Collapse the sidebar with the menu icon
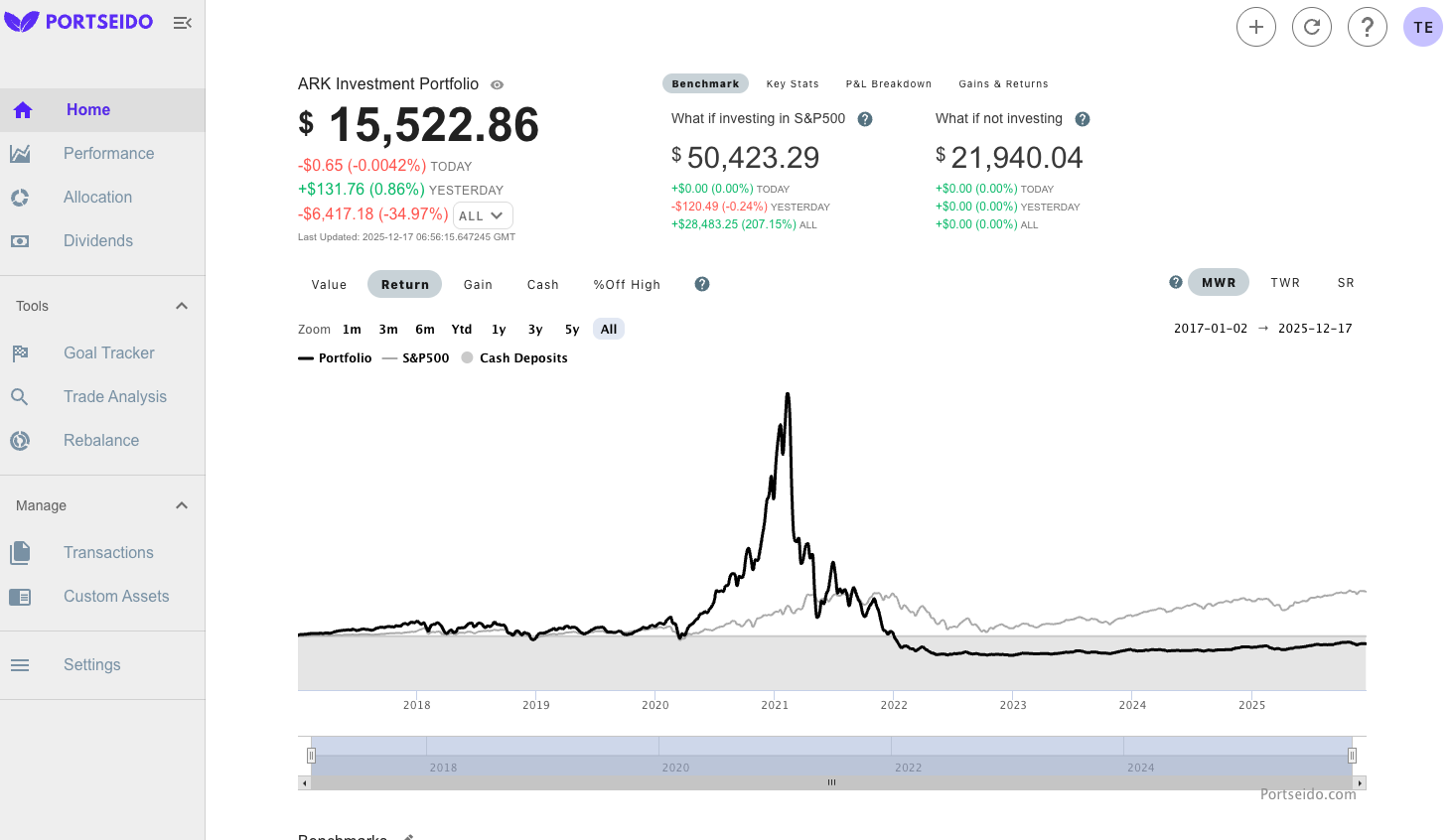The width and height of the screenshot is (1452, 840). point(182,23)
